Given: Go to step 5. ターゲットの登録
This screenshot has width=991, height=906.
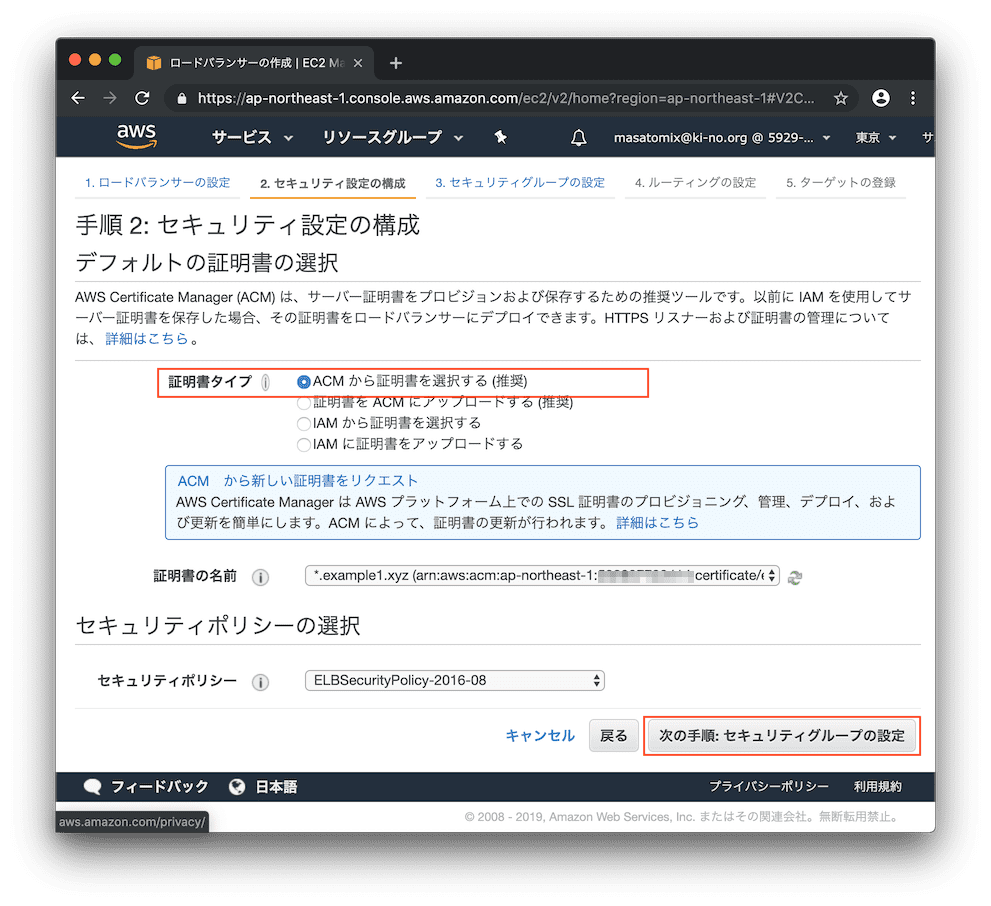Looking at the screenshot, I should (841, 183).
